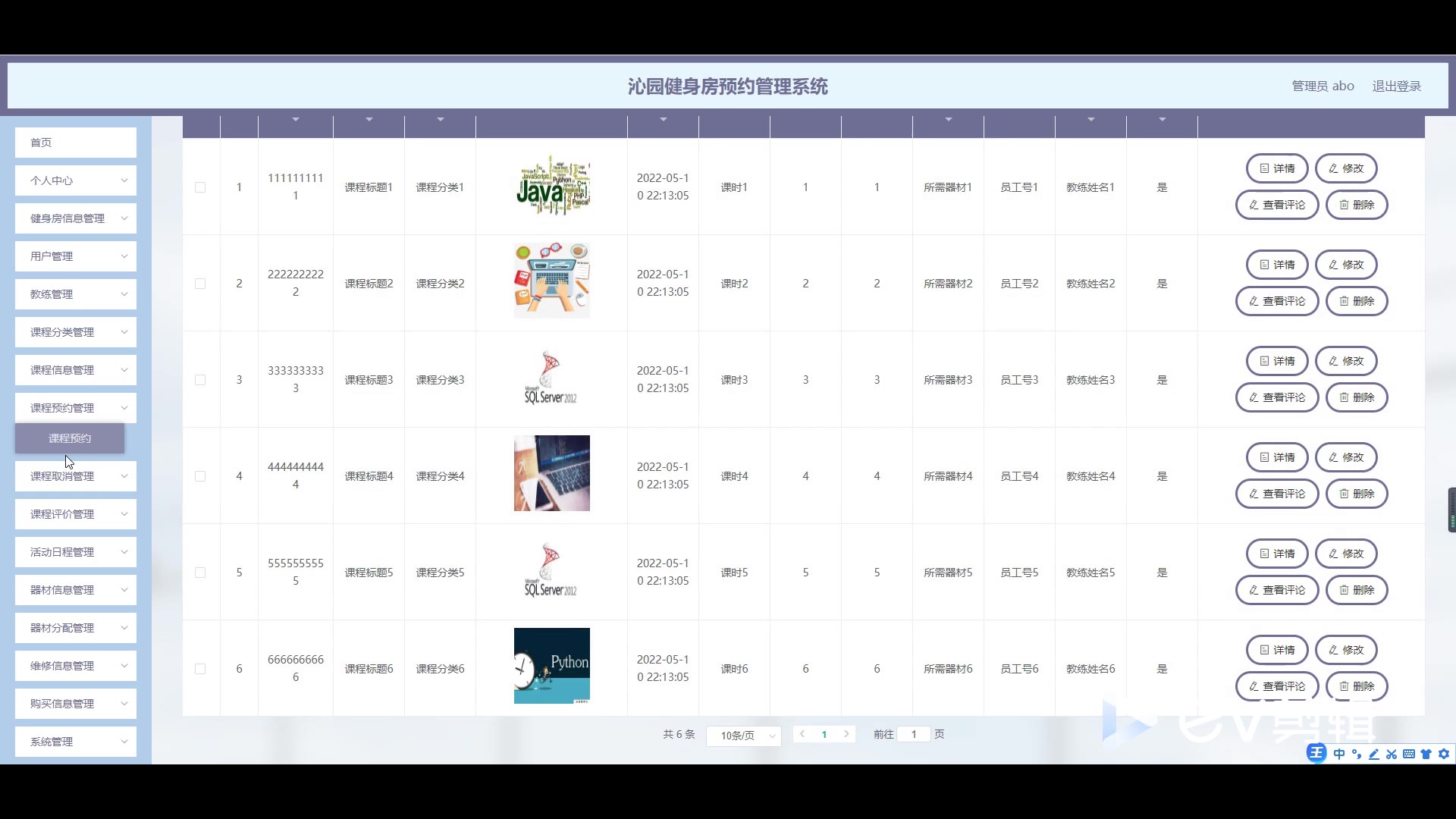Viewport: 1456px width, 819px height.
Task: Select the checkbox for row 3
Action: (200, 380)
